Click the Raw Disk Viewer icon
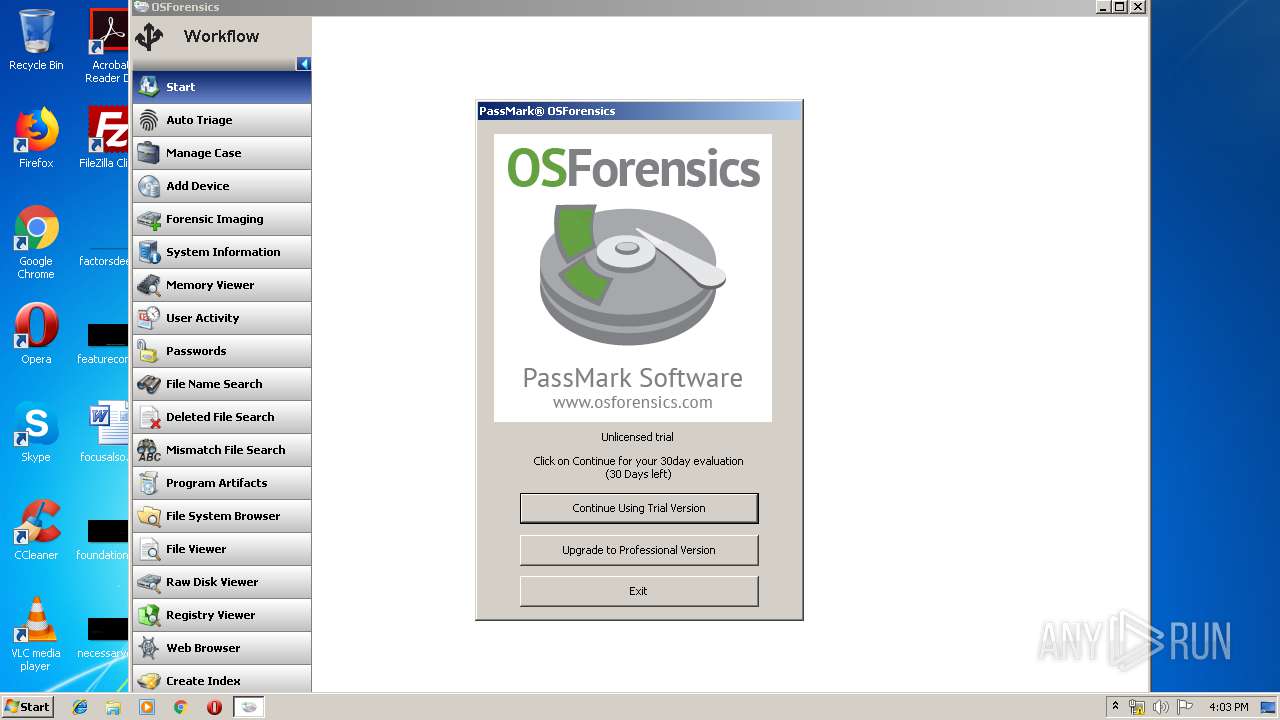The width and height of the screenshot is (1280, 720). pyautogui.click(x=148, y=582)
